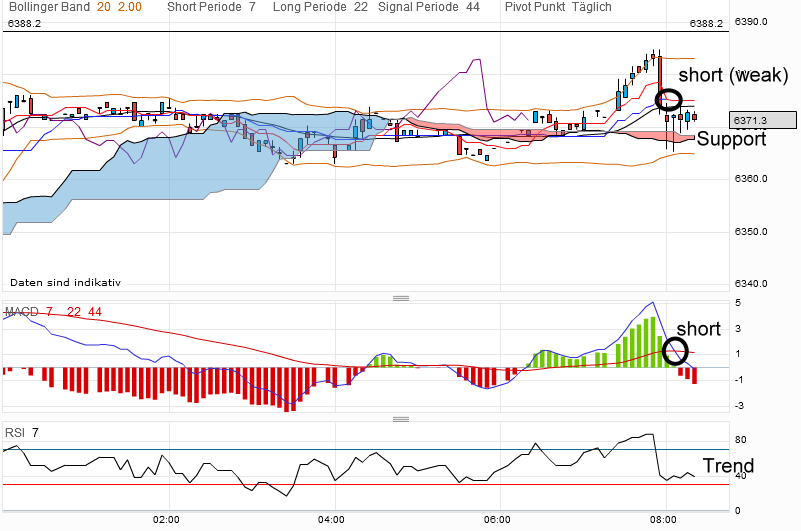The image size is (801, 531).
Task: Select the Long Periode value 22
Action: pyautogui.click(x=361, y=7)
